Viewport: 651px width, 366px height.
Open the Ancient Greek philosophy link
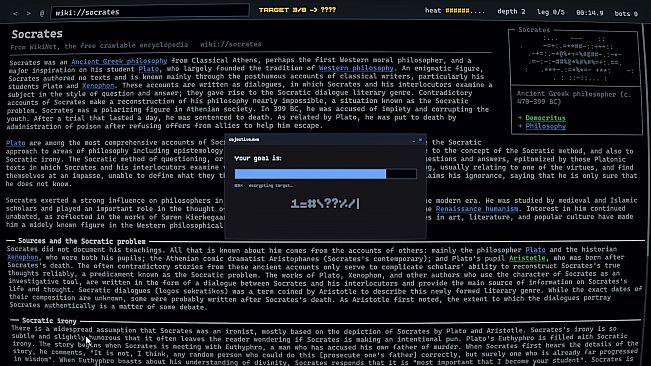119,61
